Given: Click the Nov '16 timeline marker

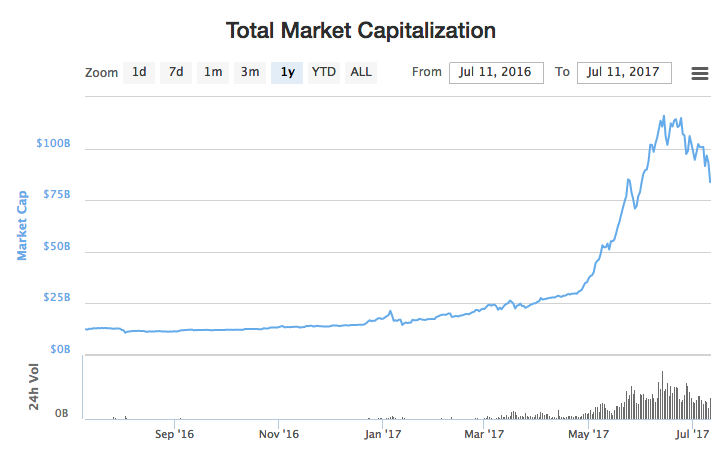Looking at the screenshot, I should coord(279,434).
